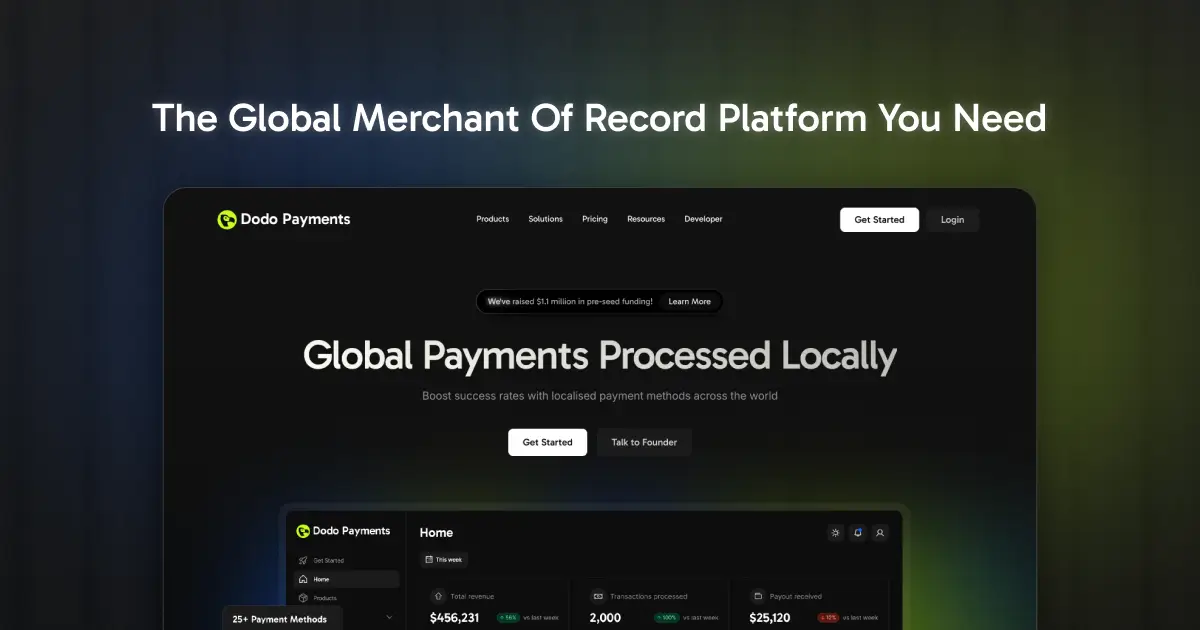Screen dimensions: 1200x630
Task: Click the Total revenue arrow icon
Action: (438, 595)
